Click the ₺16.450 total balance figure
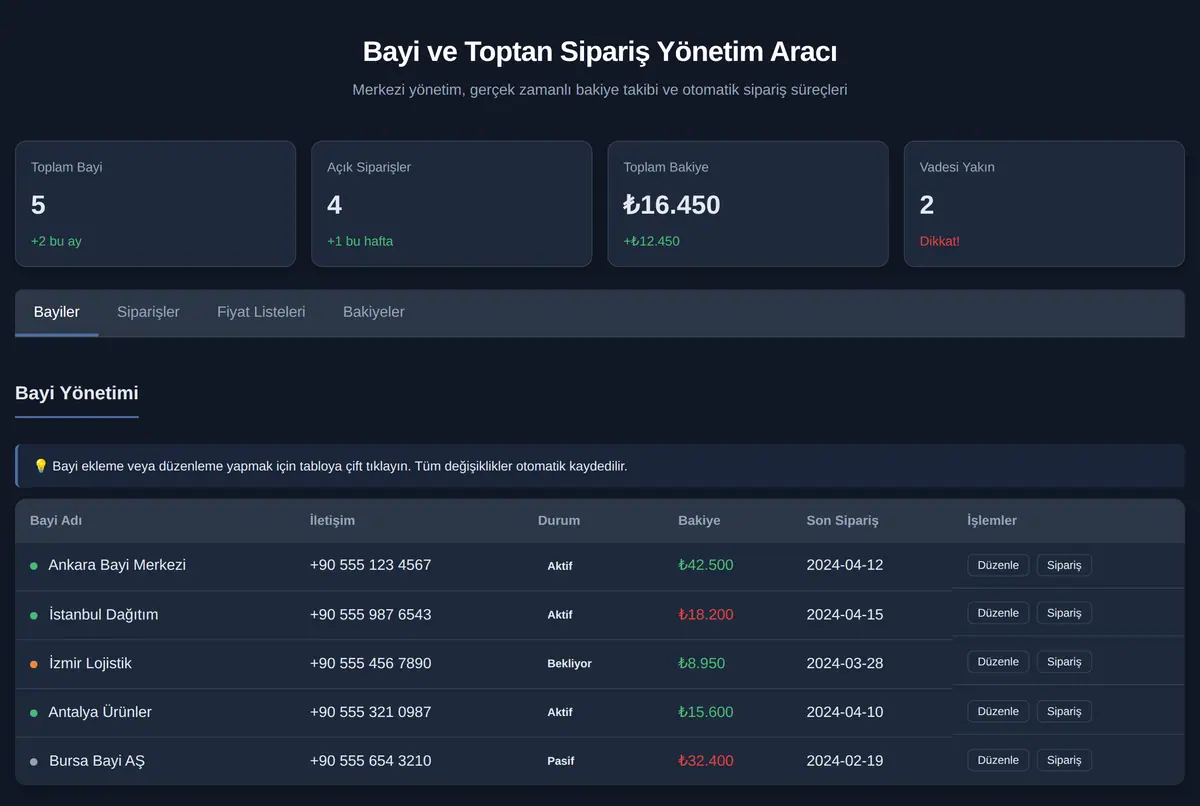Image resolution: width=1200 pixels, height=806 pixels. click(x=672, y=205)
